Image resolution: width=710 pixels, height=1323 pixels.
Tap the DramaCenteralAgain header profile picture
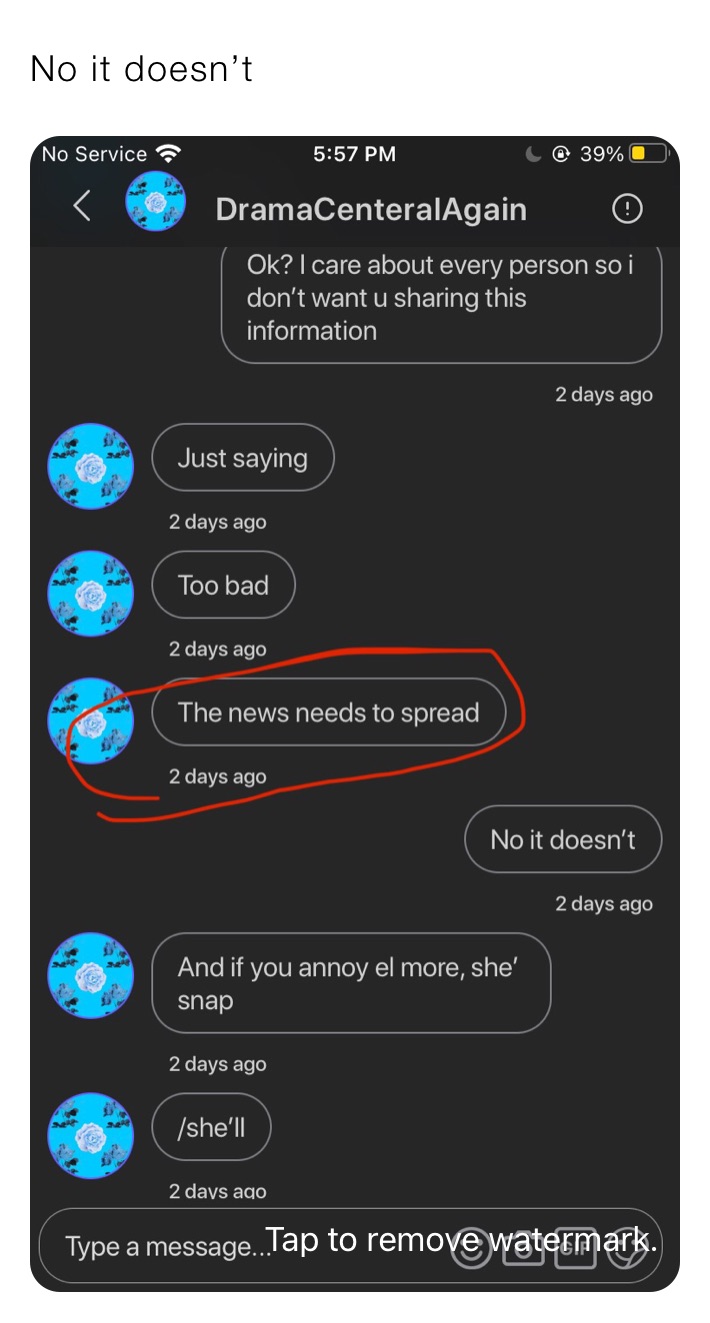[x=155, y=202]
